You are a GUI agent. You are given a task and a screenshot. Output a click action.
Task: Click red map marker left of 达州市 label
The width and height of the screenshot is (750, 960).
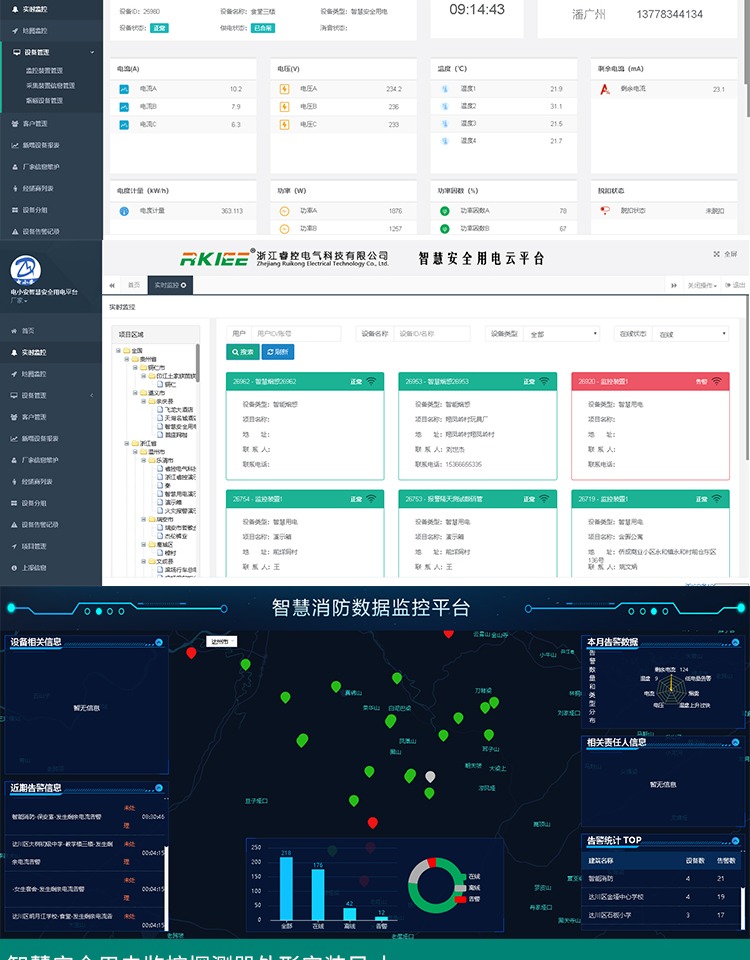point(191,653)
